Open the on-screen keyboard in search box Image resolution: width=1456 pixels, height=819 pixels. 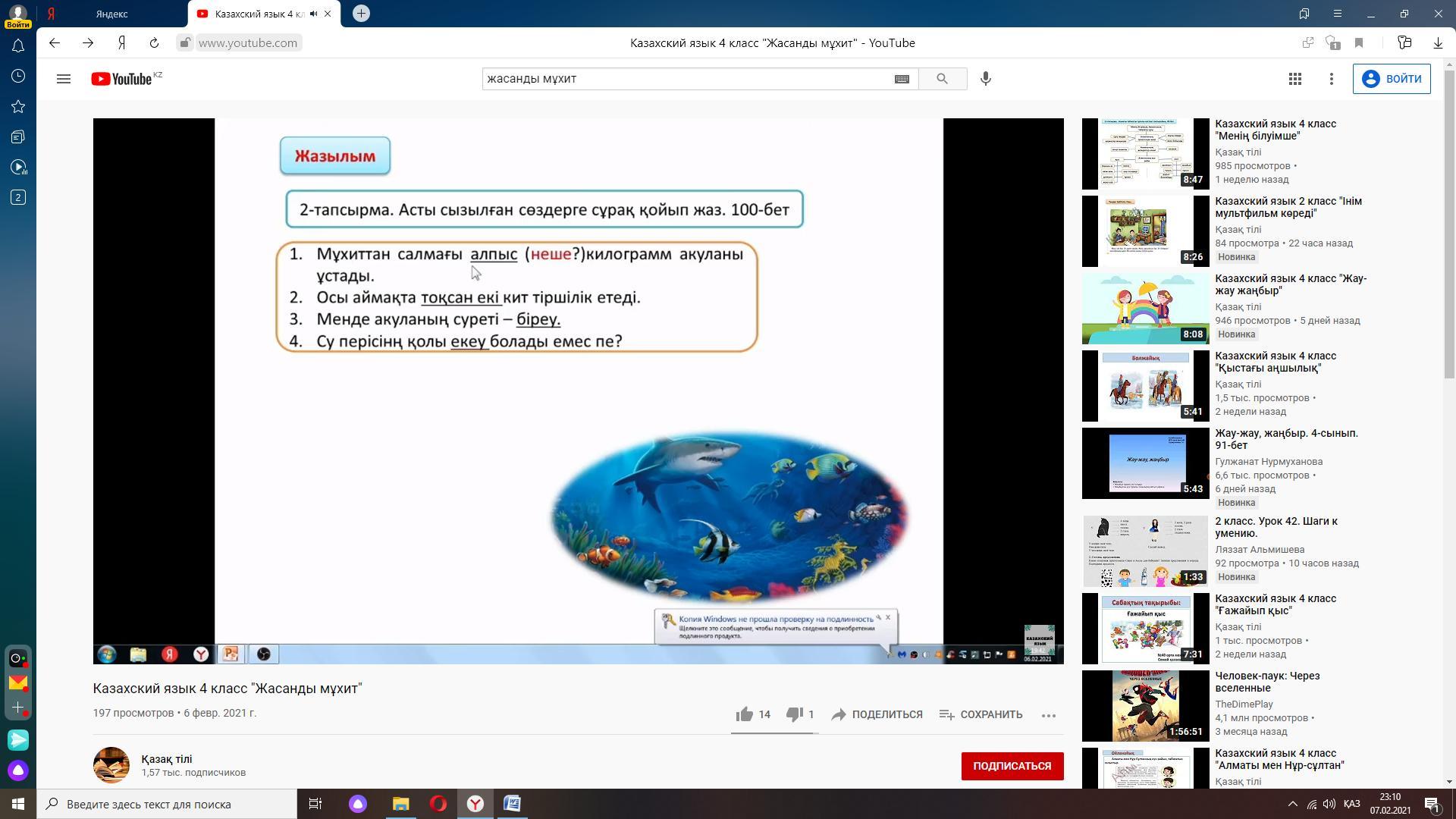tap(902, 79)
